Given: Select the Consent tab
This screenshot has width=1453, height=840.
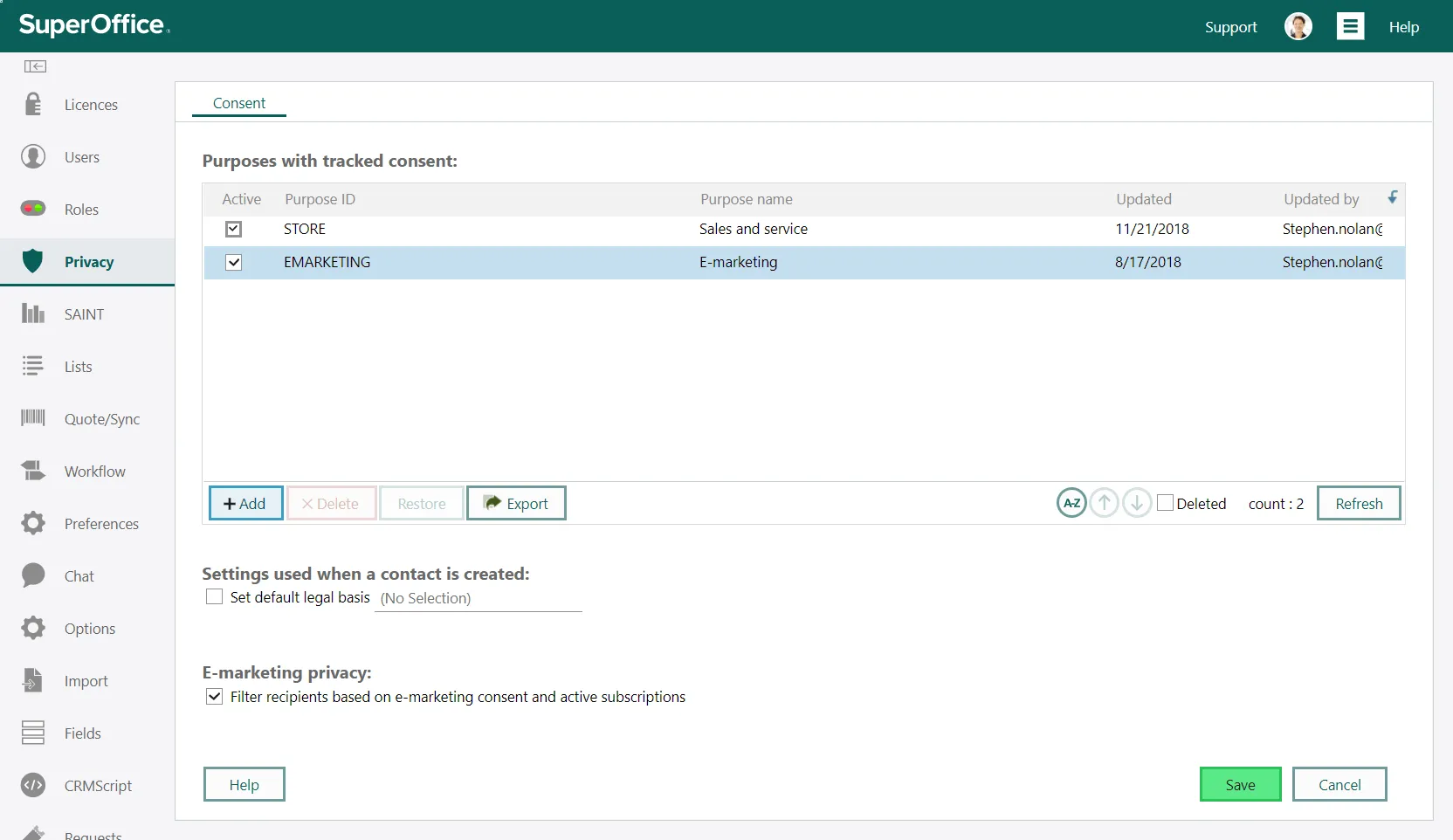Looking at the screenshot, I should click(x=239, y=103).
